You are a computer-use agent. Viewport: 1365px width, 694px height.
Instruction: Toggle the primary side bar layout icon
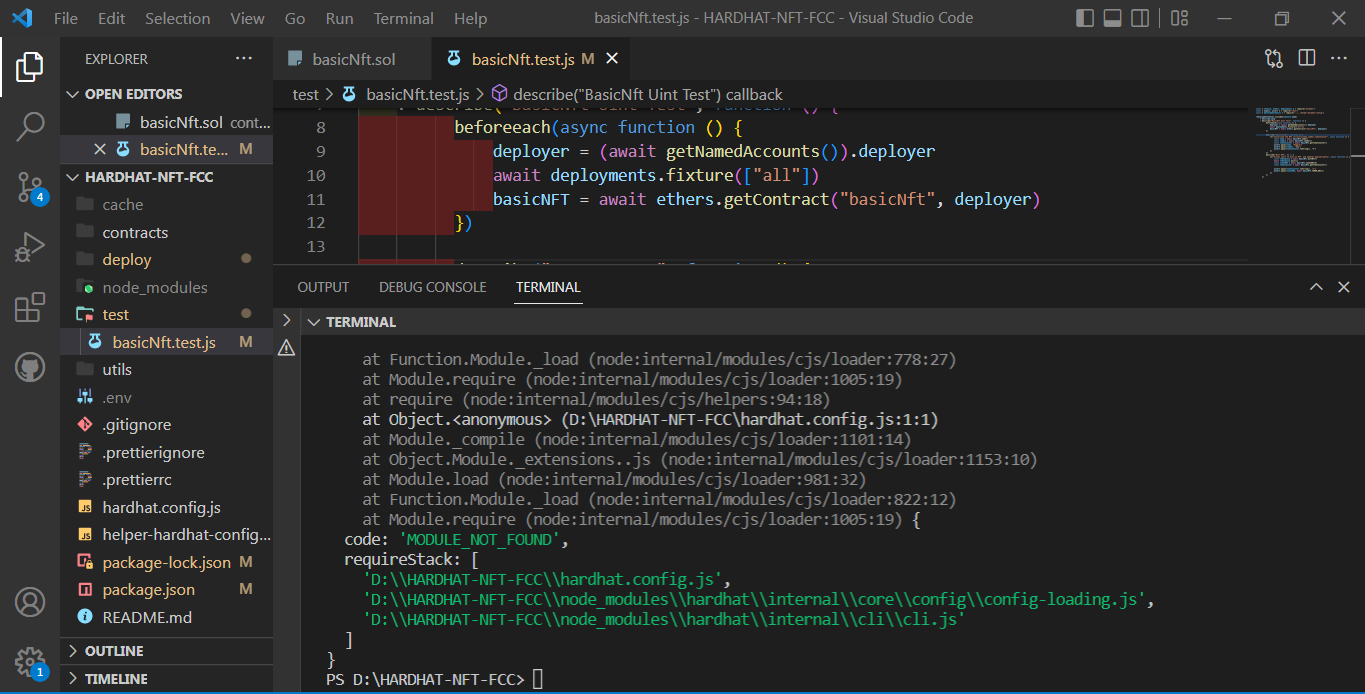point(1085,18)
